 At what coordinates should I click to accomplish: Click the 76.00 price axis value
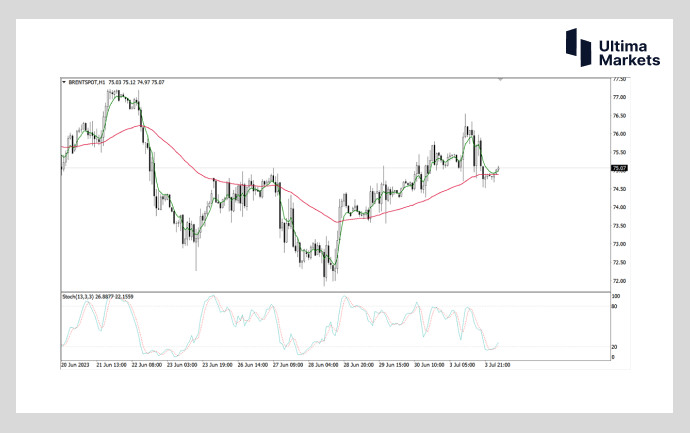click(x=619, y=134)
